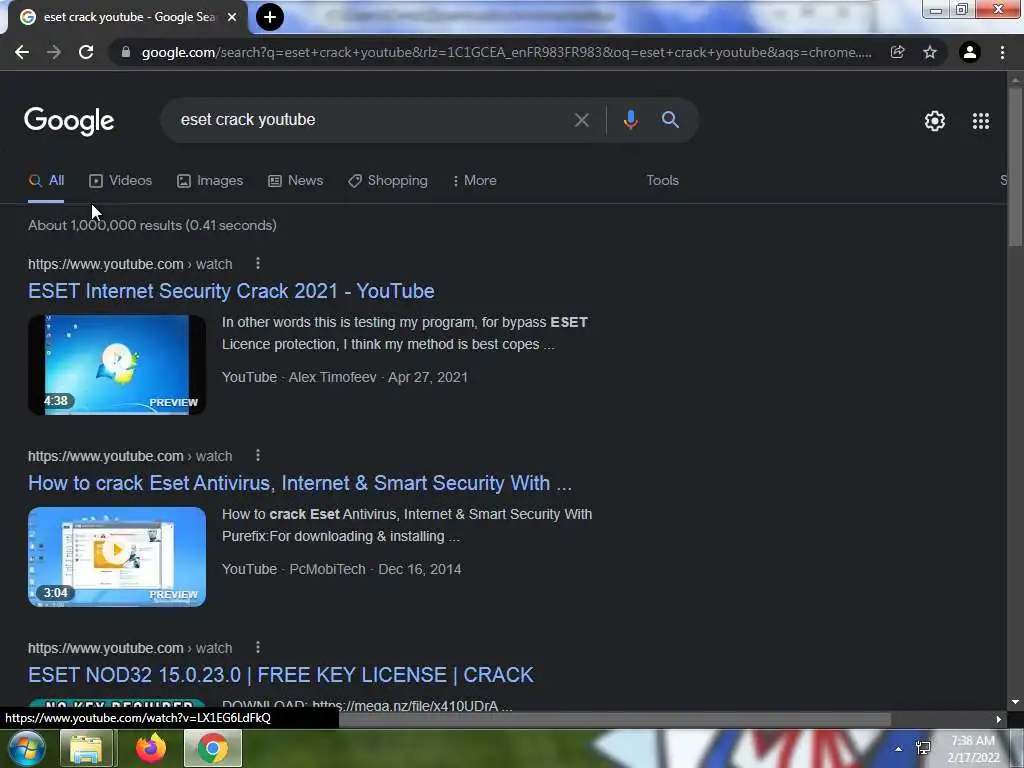Open the Chrome profile icon
This screenshot has height=768, width=1024.
click(x=970, y=52)
